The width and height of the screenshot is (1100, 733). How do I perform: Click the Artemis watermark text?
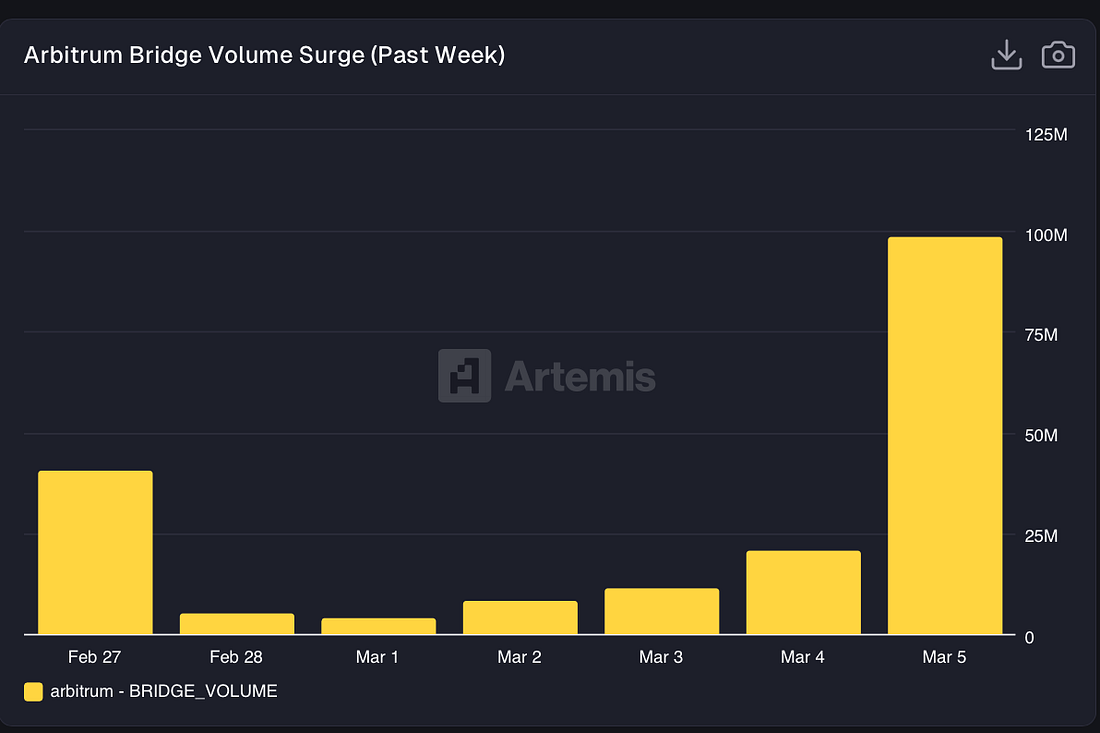coord(580,376)
